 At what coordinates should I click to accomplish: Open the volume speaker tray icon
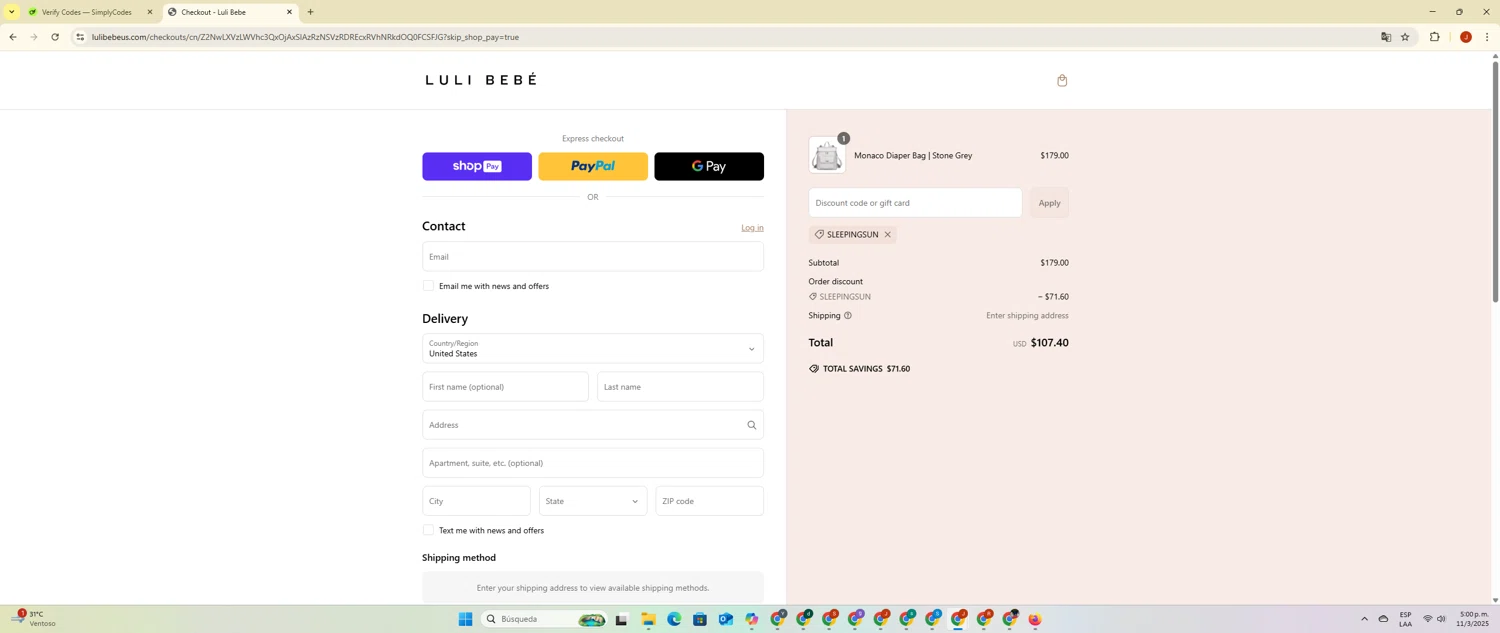[x=1441, y=619]
